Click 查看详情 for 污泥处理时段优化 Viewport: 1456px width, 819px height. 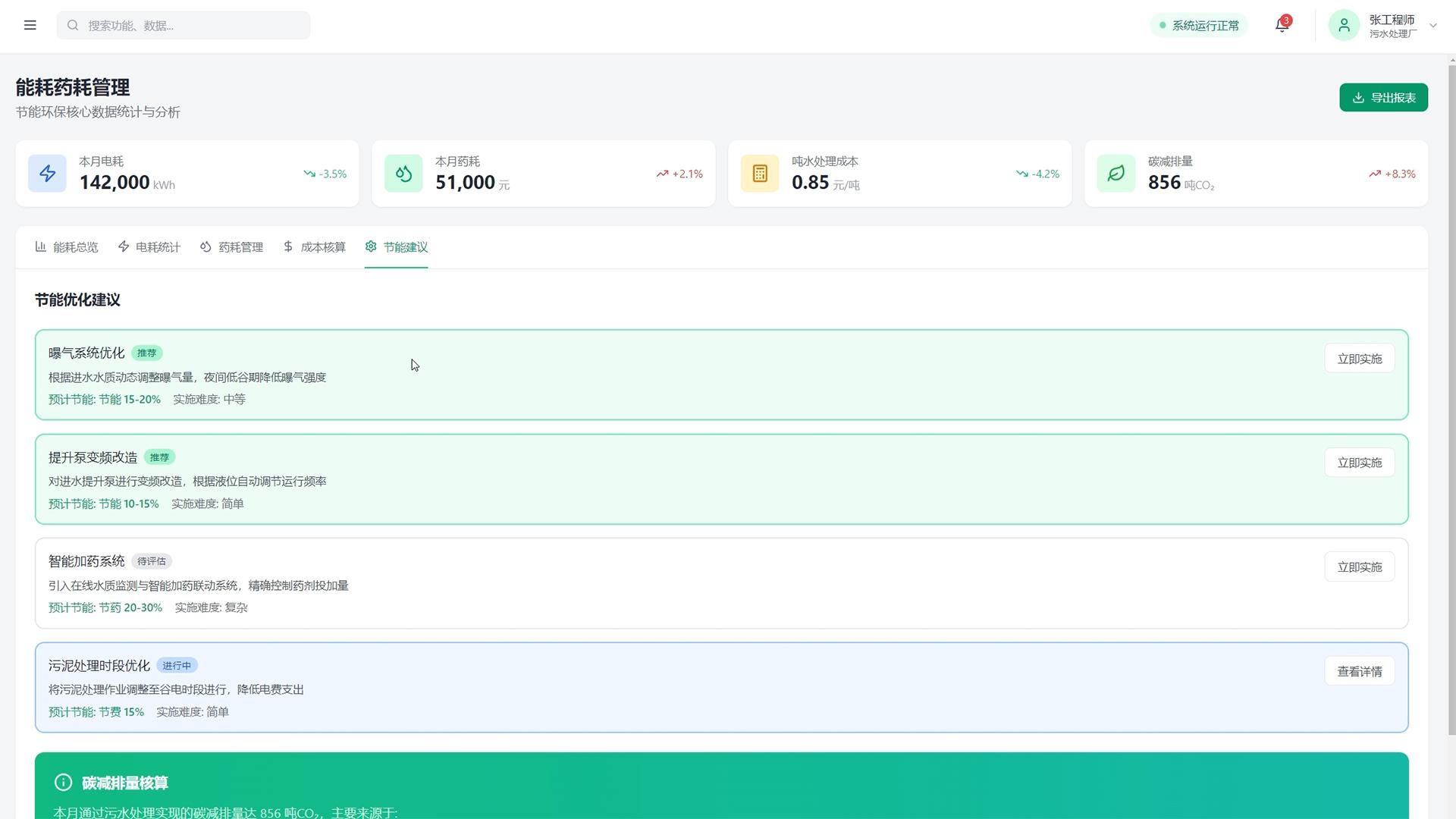click(1360, 671)
